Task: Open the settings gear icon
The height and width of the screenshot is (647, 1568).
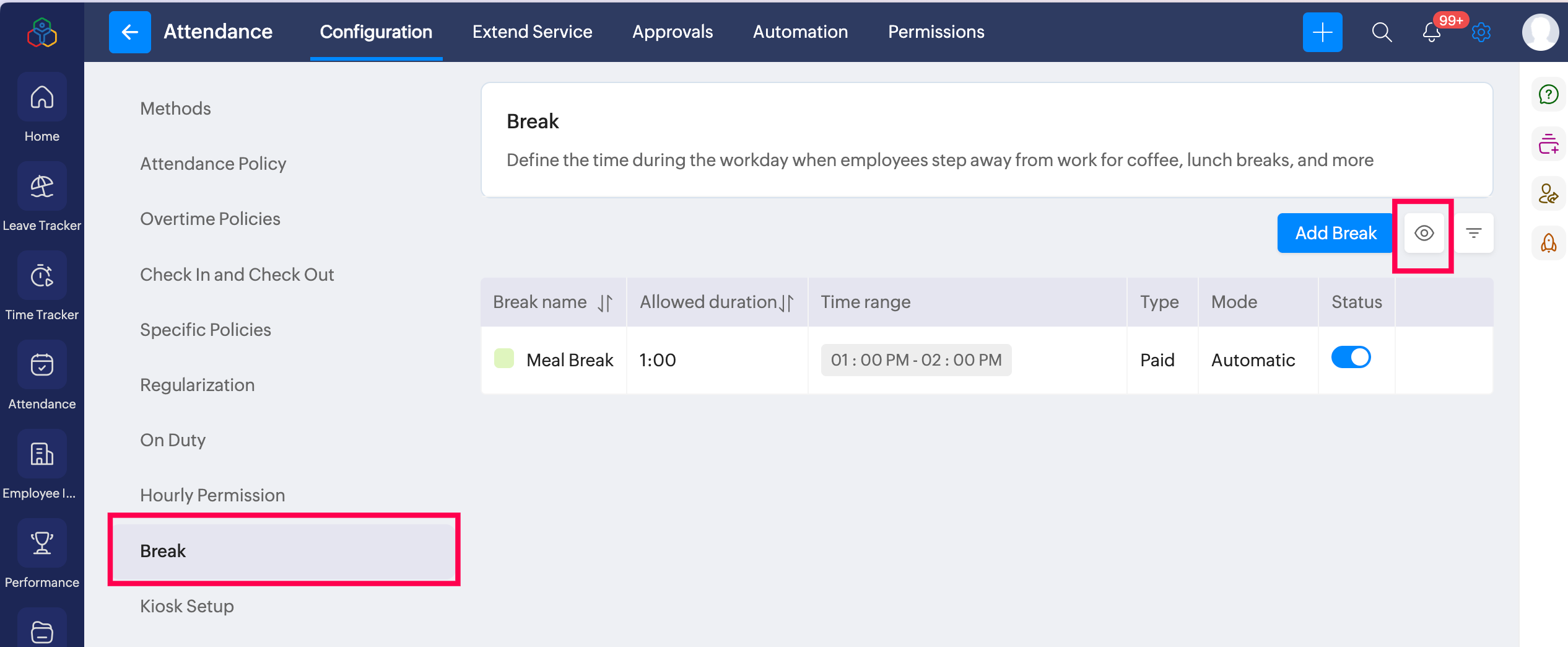Action: pyautogui.click(x=1481, y=32)
